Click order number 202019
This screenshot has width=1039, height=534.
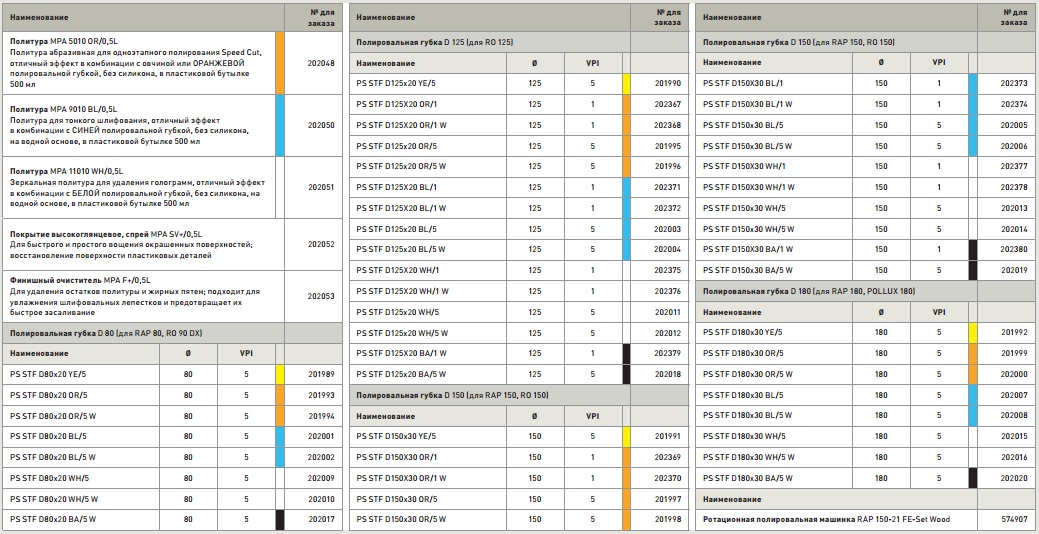[x=1014, y=270]
